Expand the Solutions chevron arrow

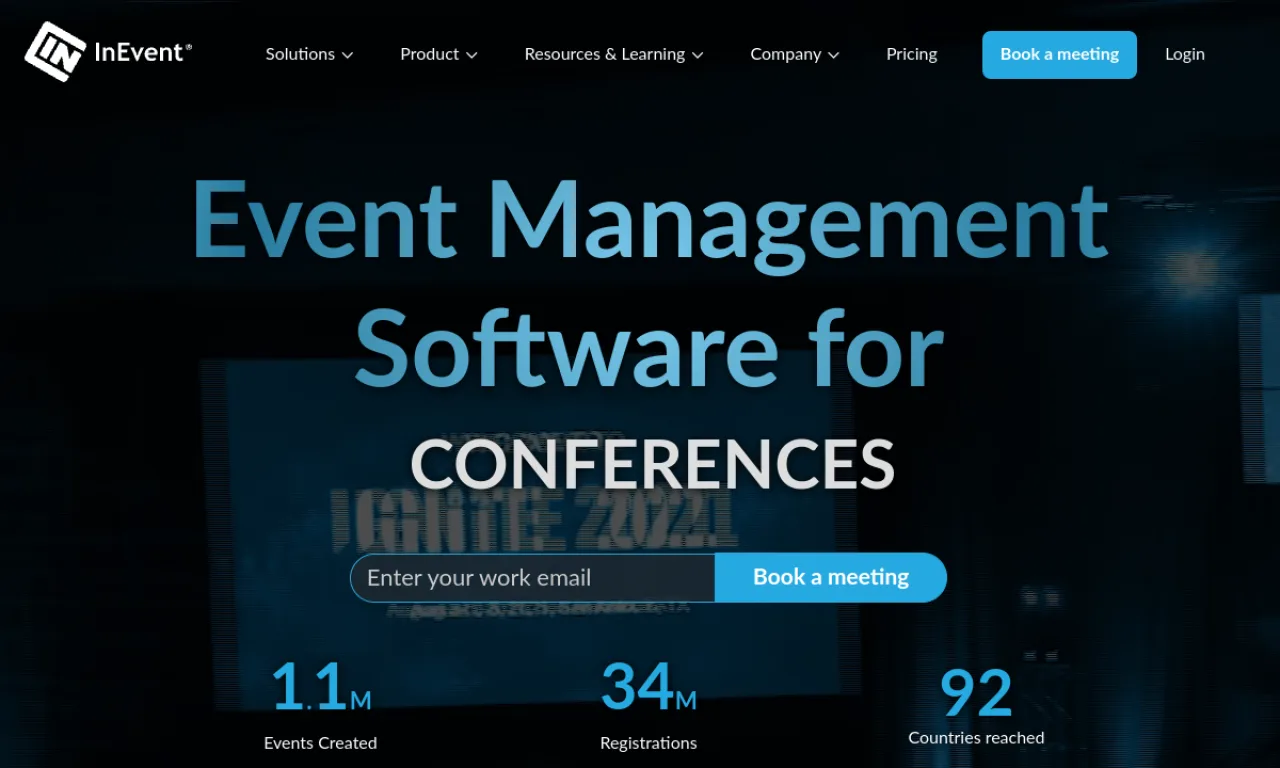coord(347,55)
